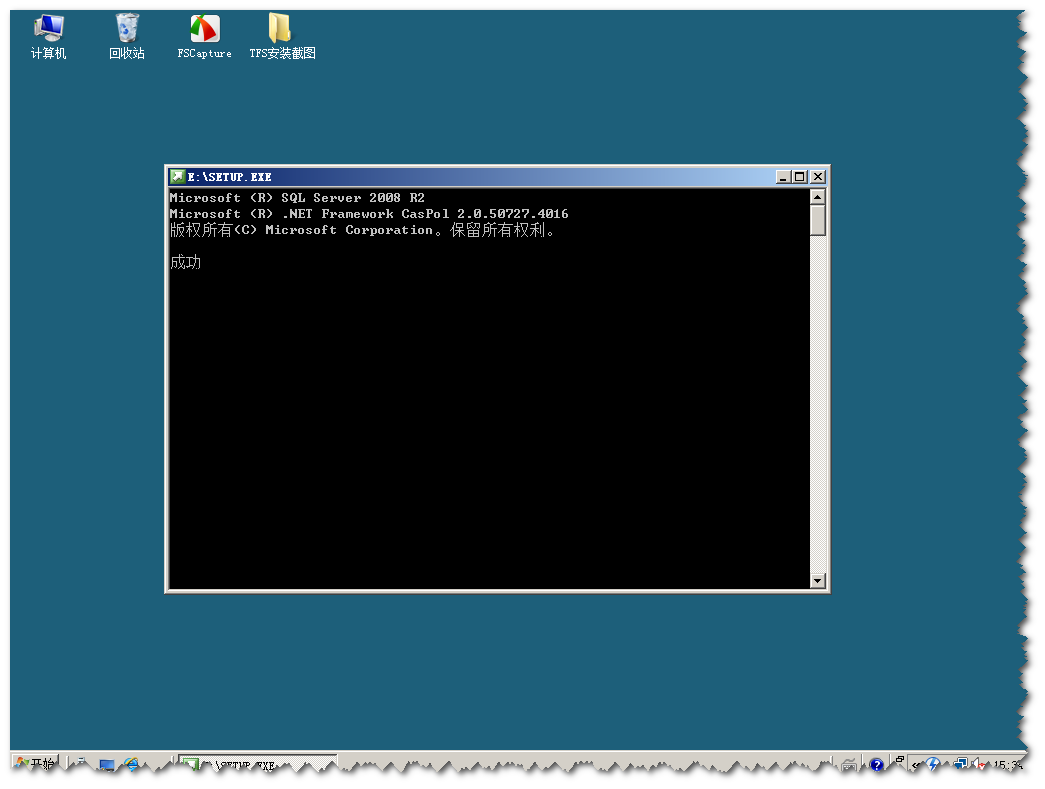Expand hidden tray icons with the chevron
The height and width of the screenshot is (789, 1045).
[x=916, y=765]
